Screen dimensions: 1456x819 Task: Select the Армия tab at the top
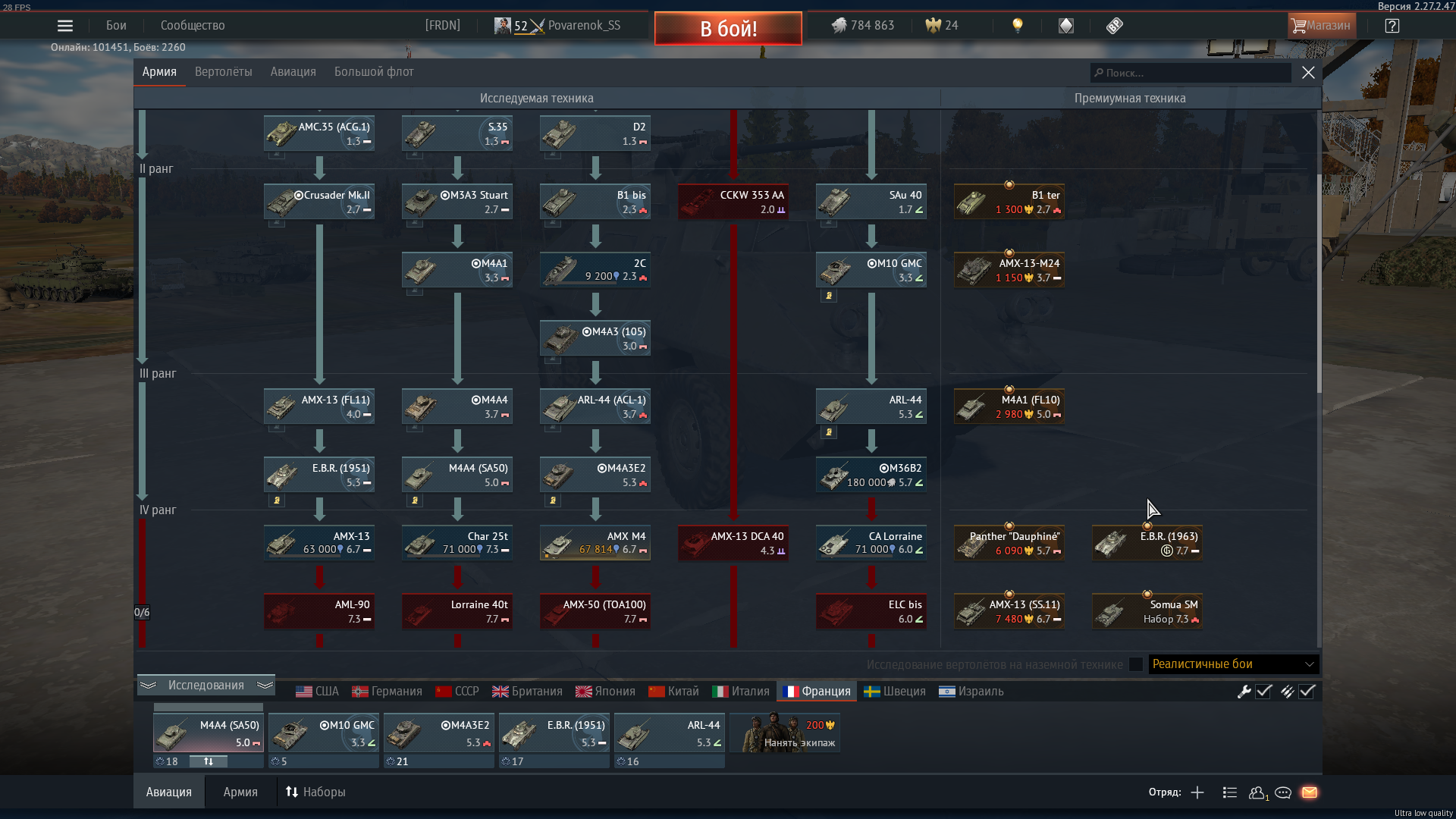[x=159, y=72]
